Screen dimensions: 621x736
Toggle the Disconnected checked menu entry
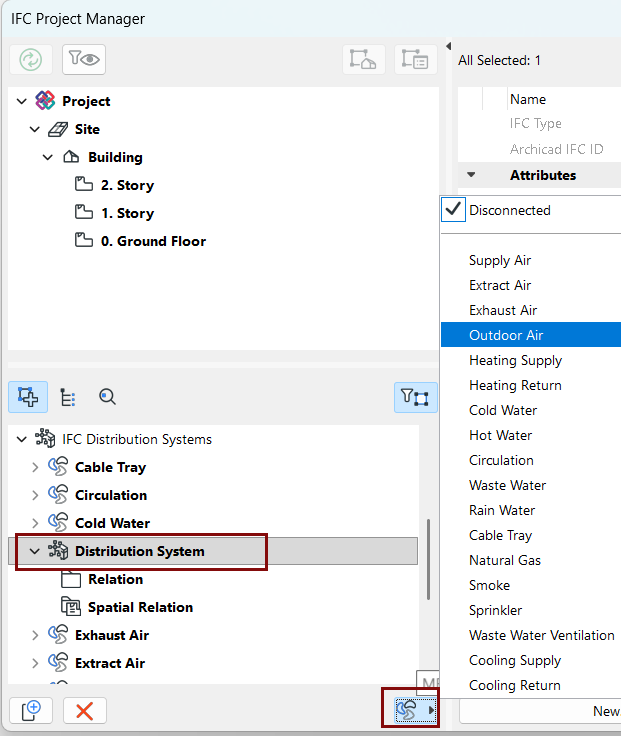click(530, 210)
